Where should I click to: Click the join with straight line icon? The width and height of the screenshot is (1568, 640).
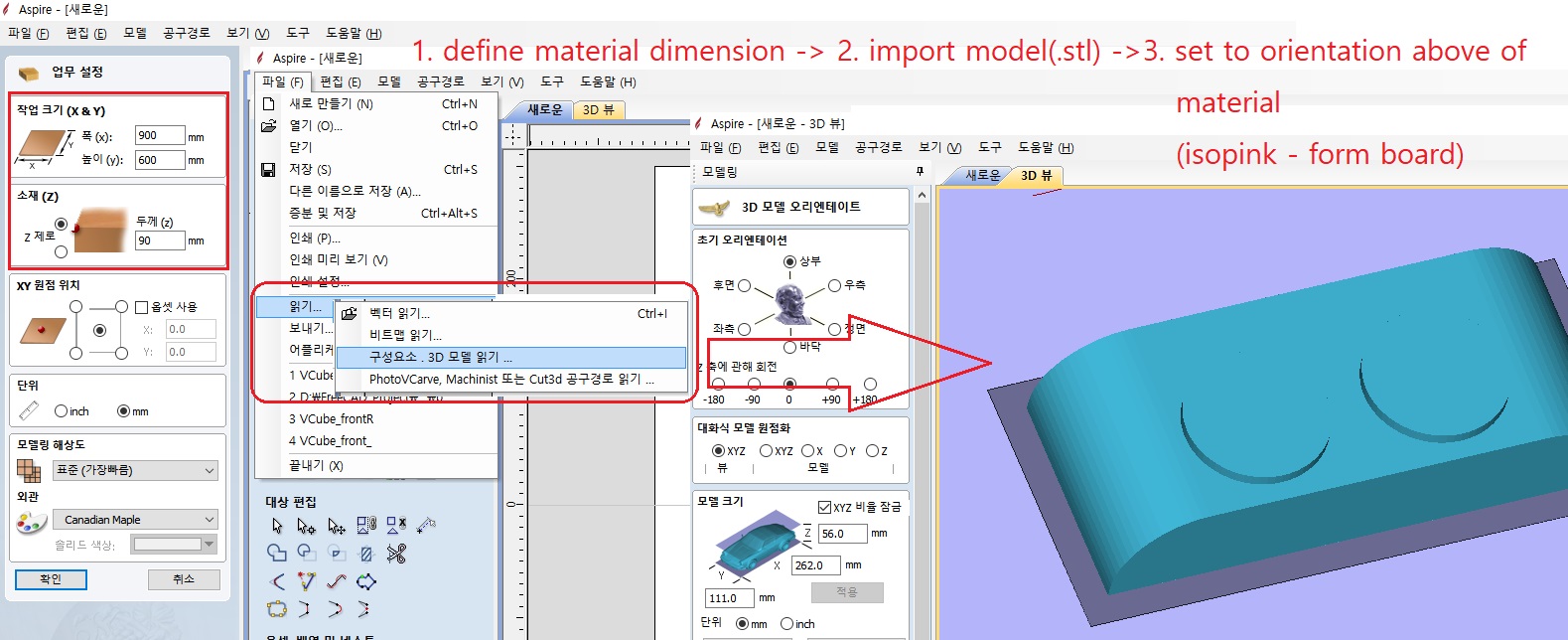click(x=304, y=609)
